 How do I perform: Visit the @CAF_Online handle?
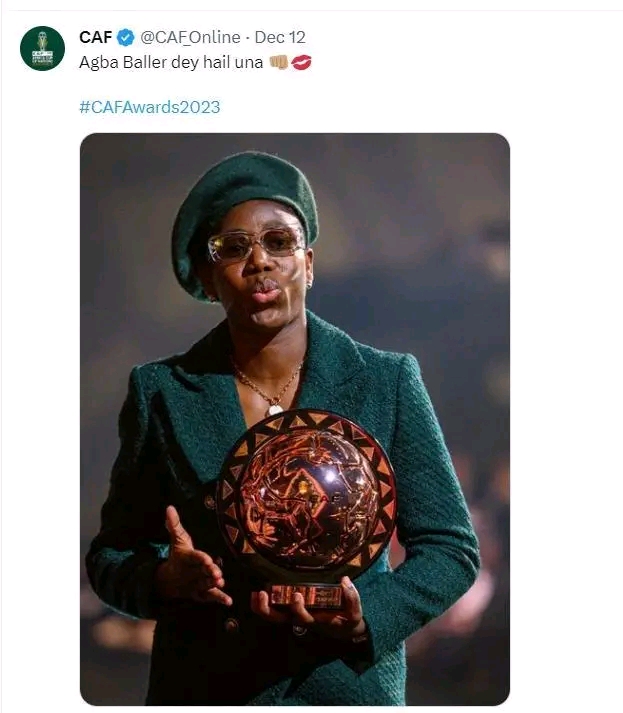point(190,38)
